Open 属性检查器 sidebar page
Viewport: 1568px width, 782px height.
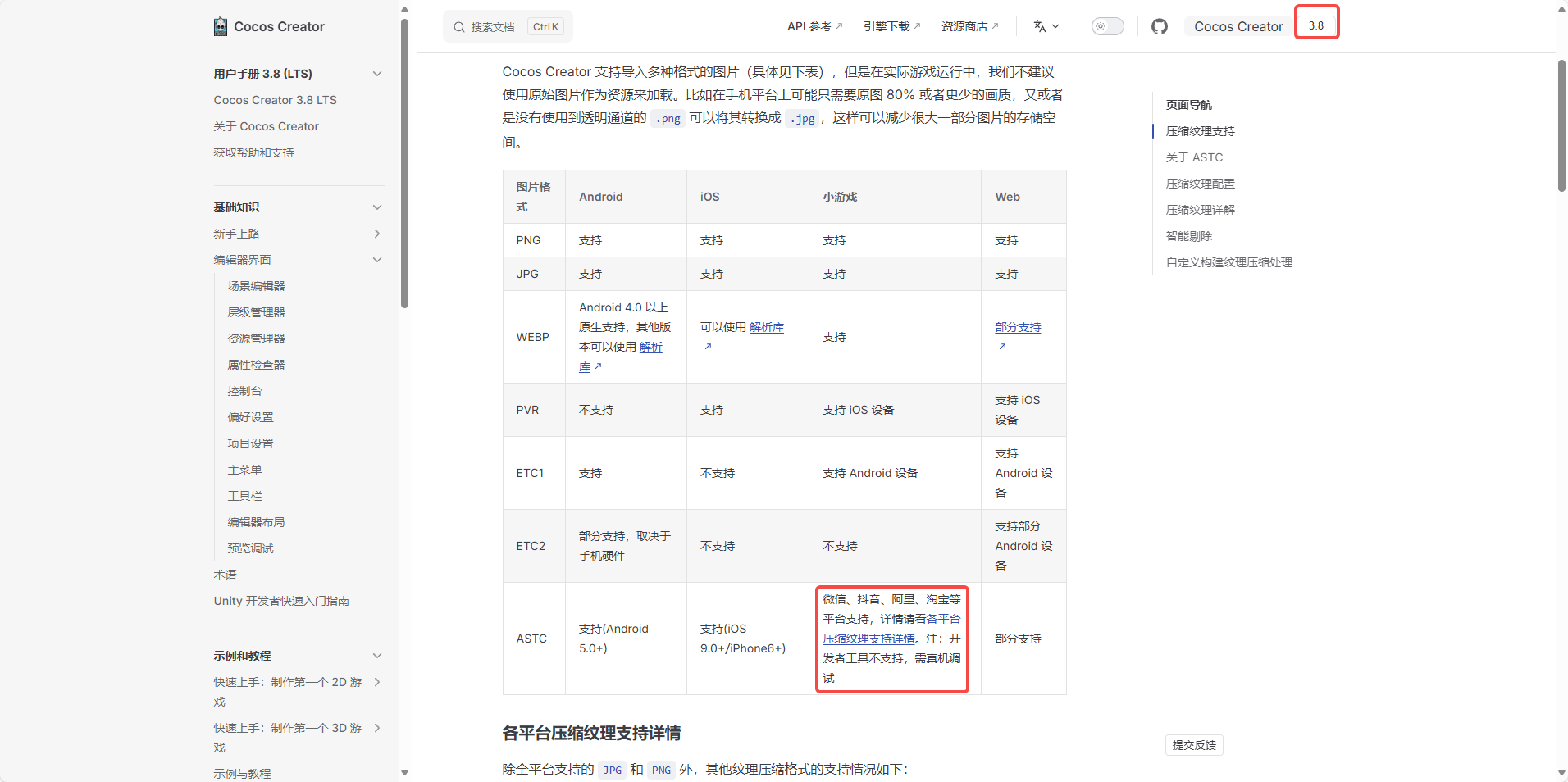coord(257,365)
